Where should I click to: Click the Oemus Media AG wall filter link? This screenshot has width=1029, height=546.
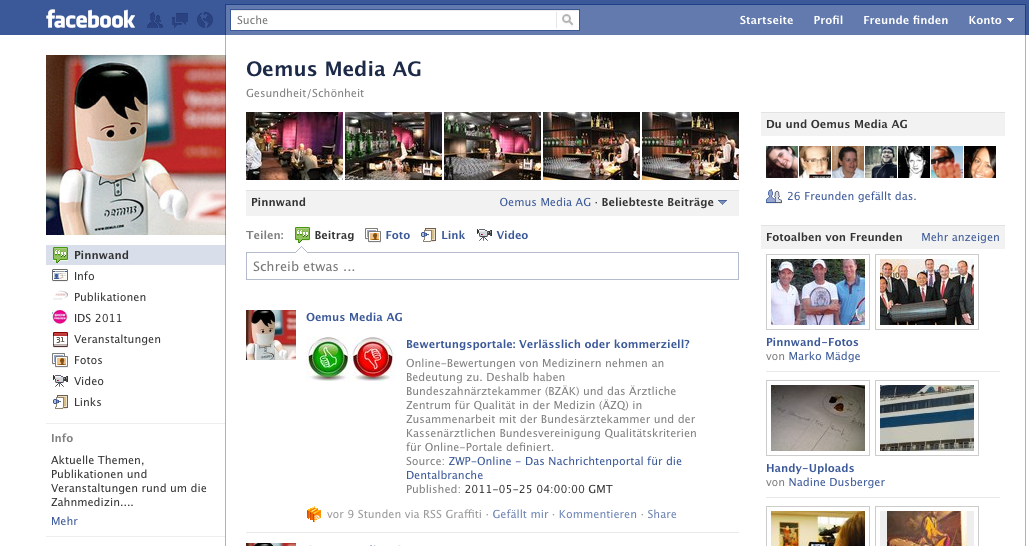pos(545,202)
